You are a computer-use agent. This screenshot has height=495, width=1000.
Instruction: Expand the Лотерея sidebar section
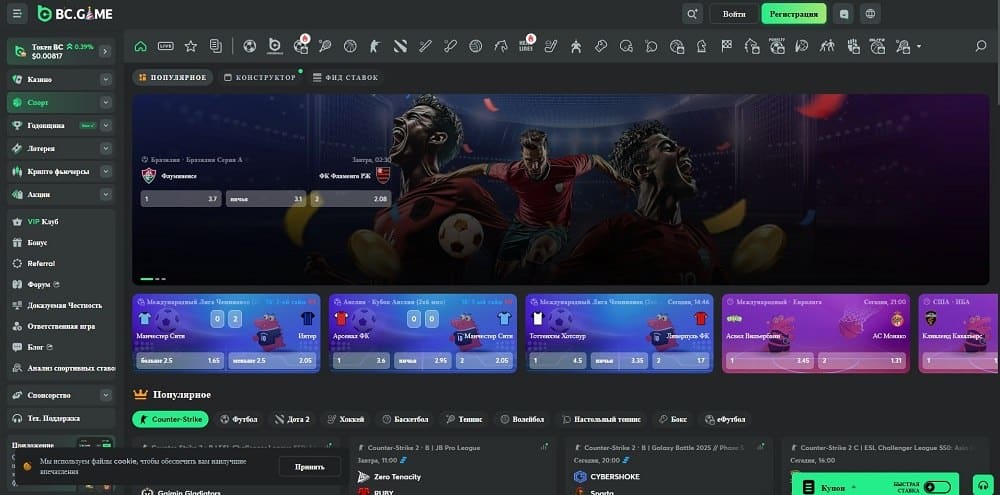pyautogui.click(x=106, y=149)
